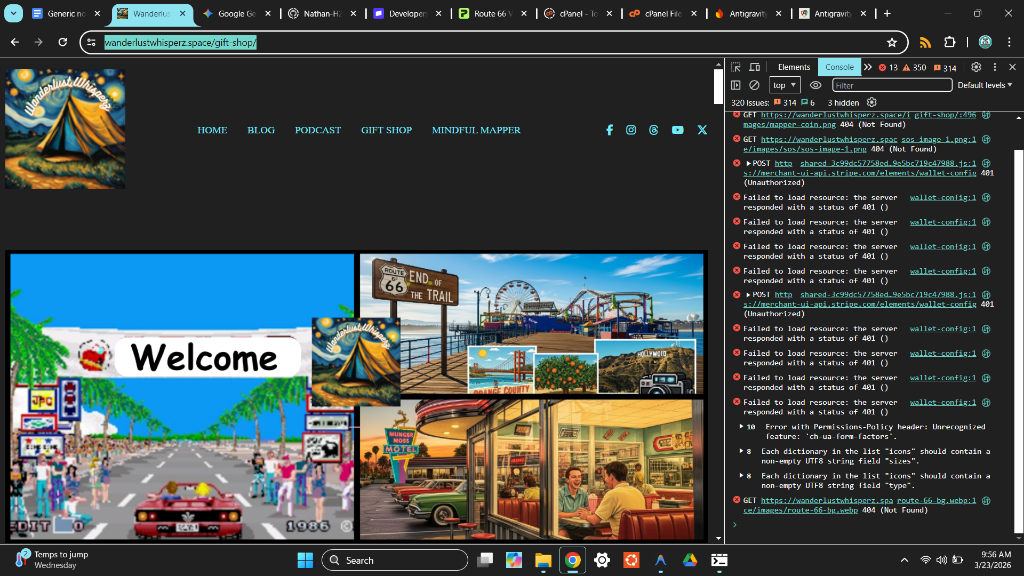
Task: Clear the console with the clear icon
Action: coord(755,85)
